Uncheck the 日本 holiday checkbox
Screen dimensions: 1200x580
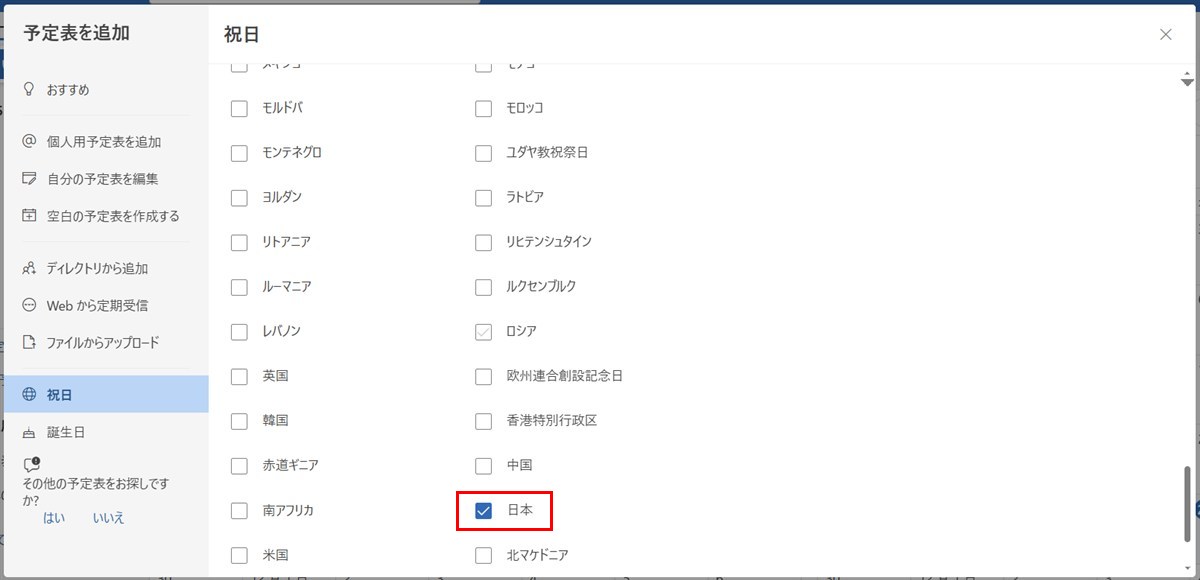[x=484, y=511]
